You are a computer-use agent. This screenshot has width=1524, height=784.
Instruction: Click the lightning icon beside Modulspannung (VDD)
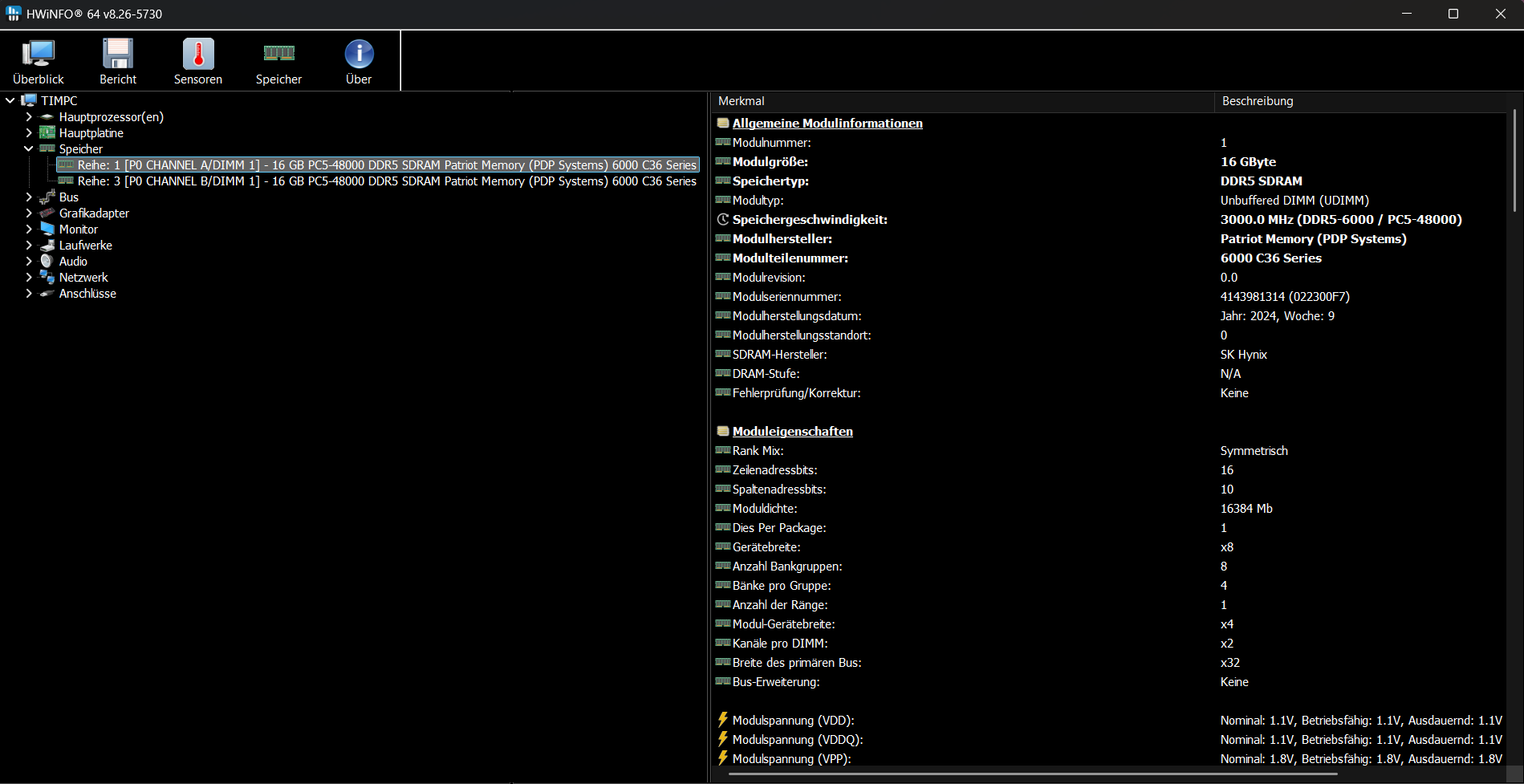pos(723,720)
